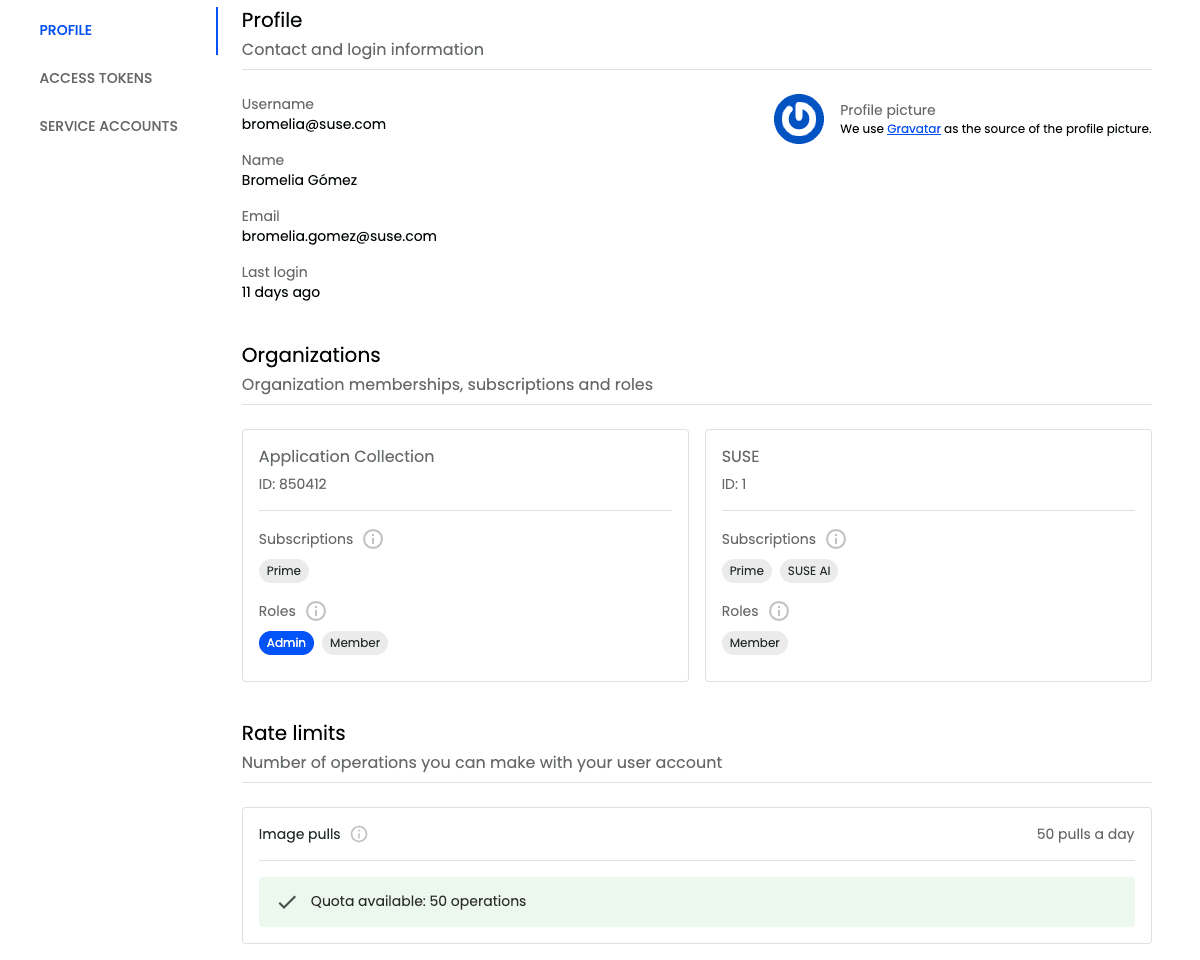The height and width of the screenshot is (960, 1200).
Task: Click info icon next to Application Collection Roles
Action: coord(316,611)
